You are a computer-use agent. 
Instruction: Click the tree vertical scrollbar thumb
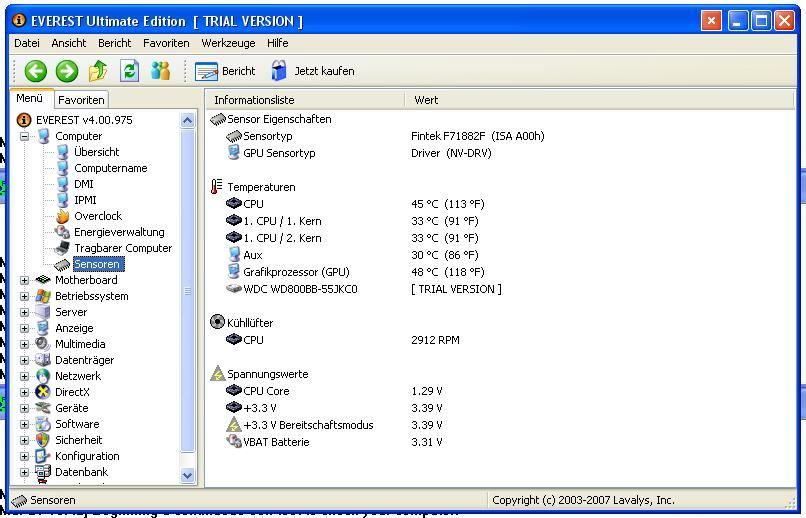coord(188,290)
